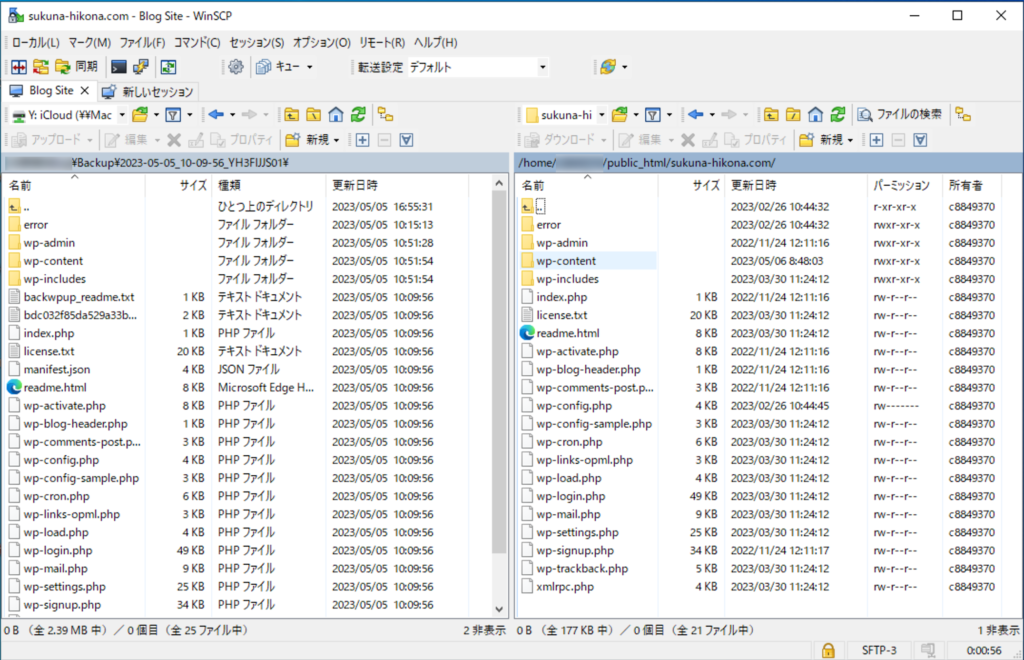Expand the arrow beside the globe refresh icon

pos(625,67)
